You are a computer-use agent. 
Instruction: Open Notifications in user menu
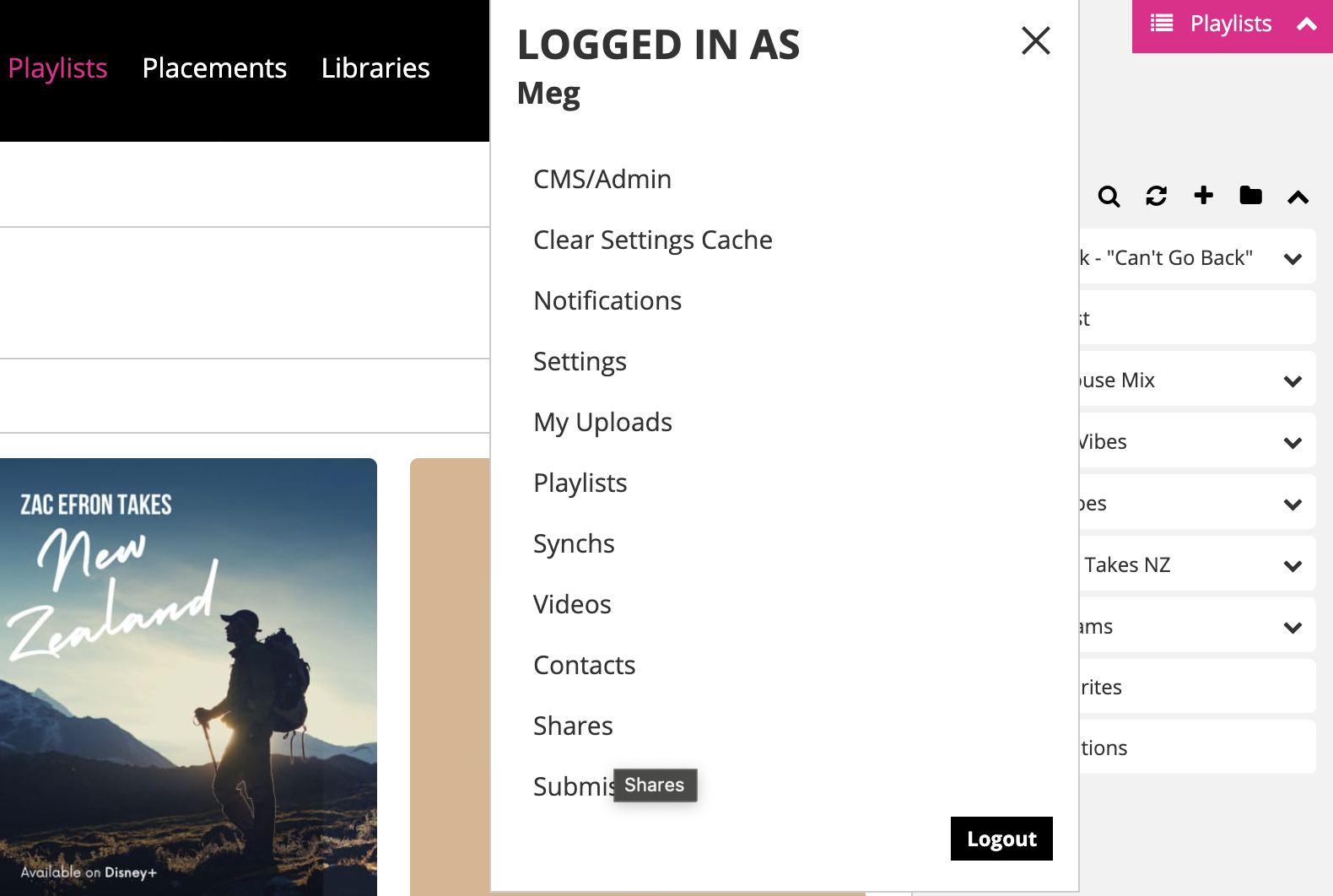pos(607,301)
